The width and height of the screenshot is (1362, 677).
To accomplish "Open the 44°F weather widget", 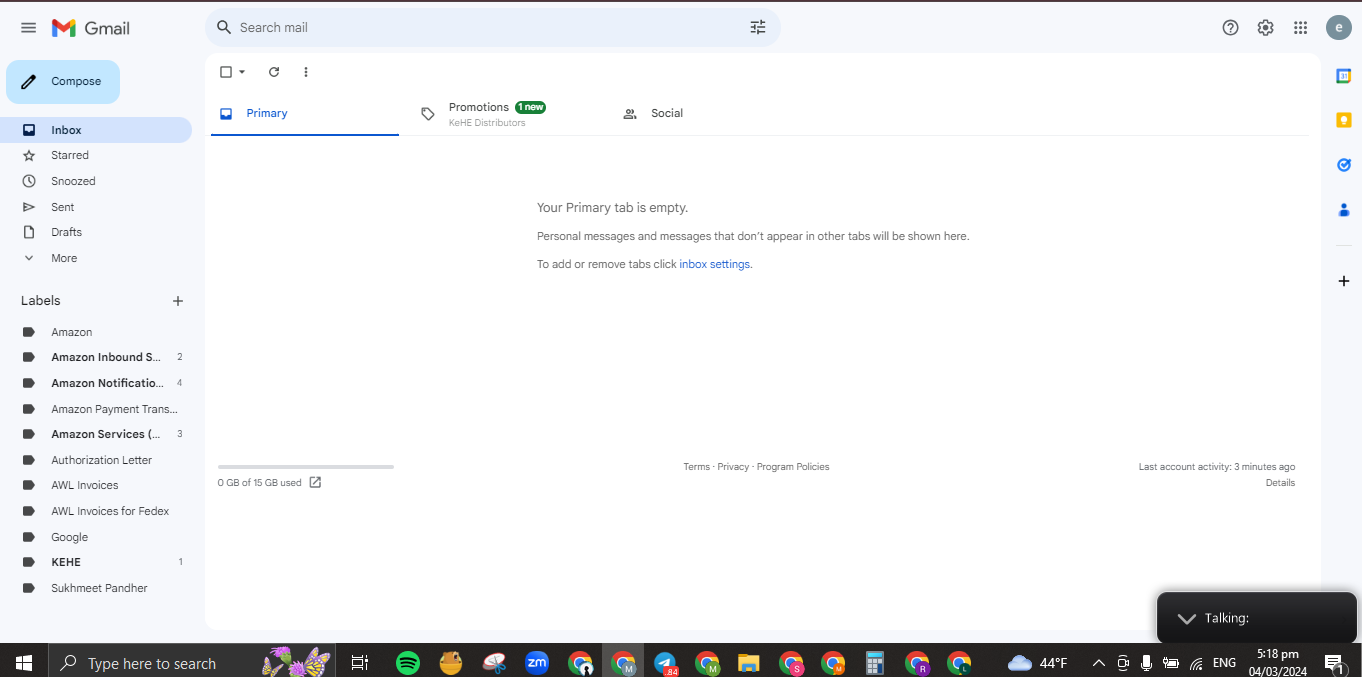I will [x=1038, y=662].
